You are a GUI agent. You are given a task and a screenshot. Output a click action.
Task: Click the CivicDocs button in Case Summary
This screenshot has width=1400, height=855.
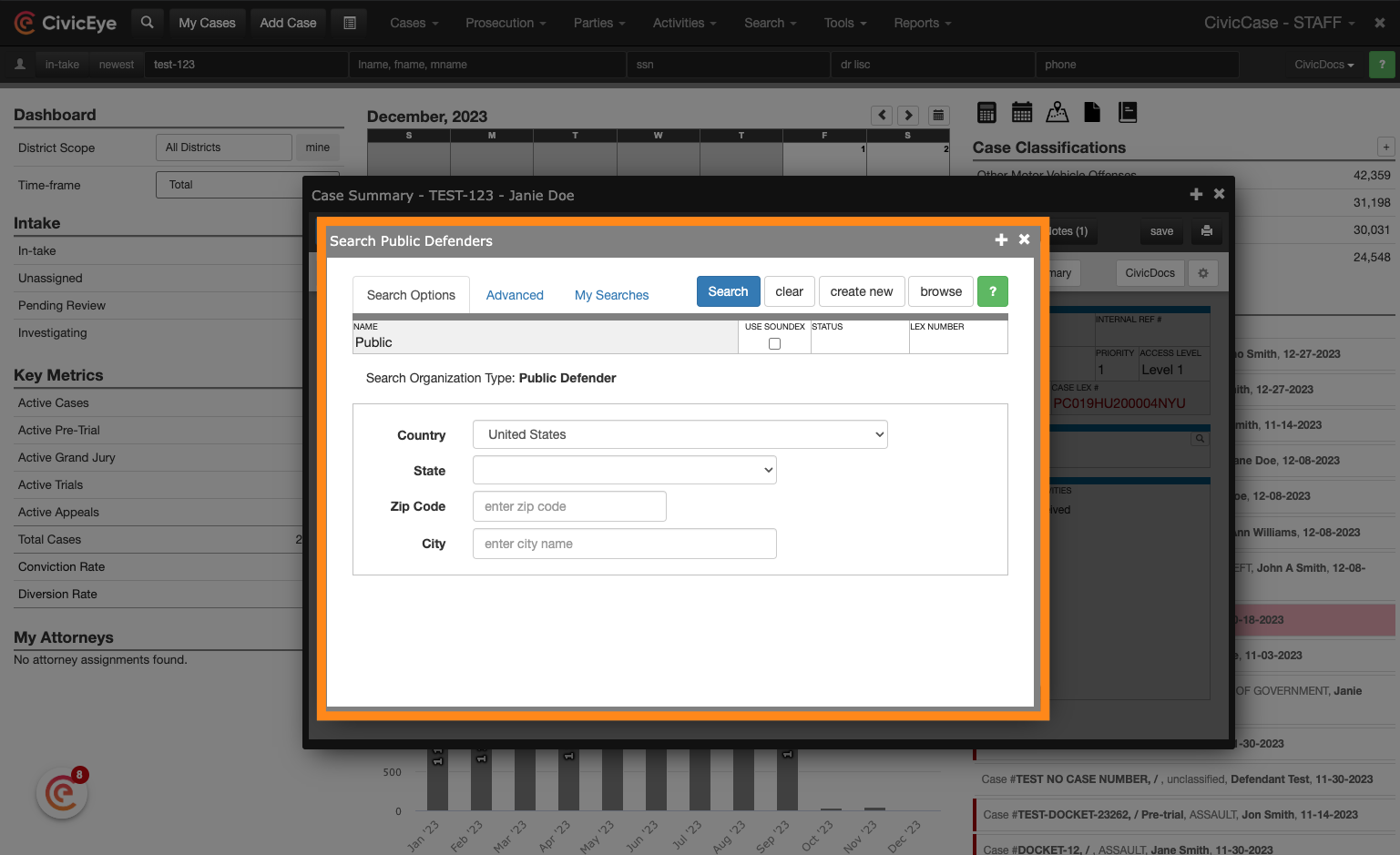point(1150,273)
